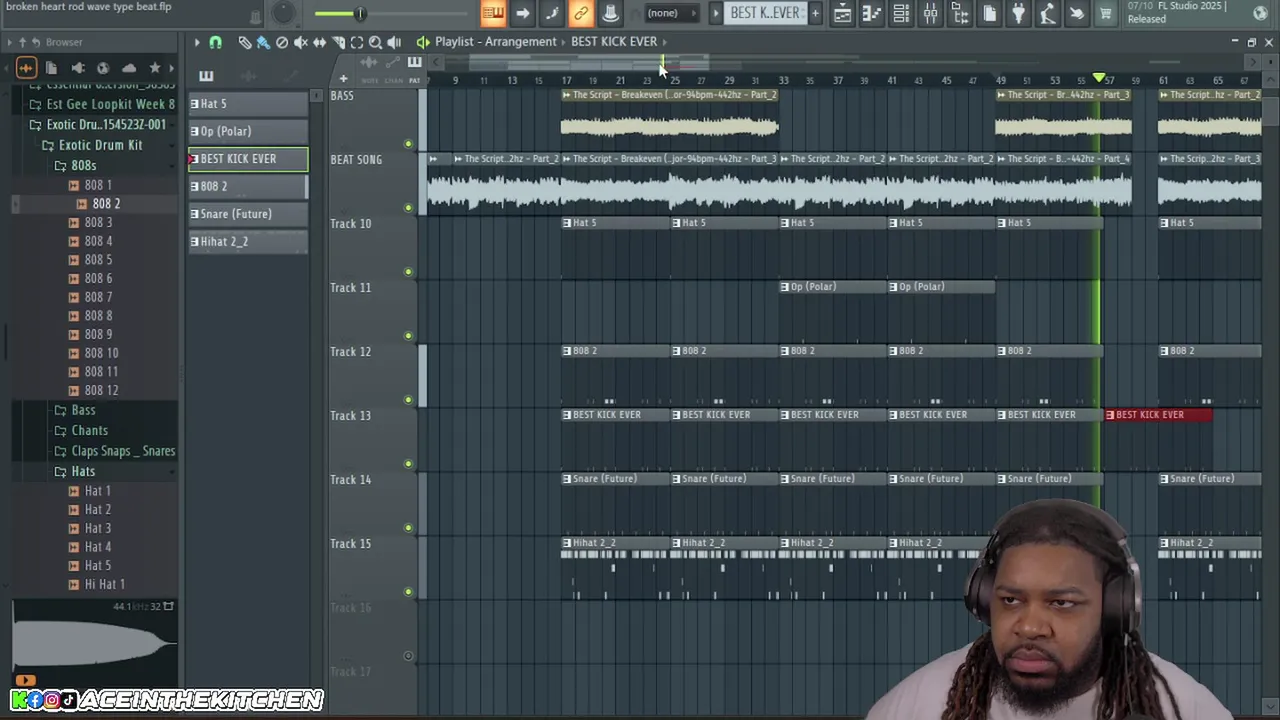The image size is (1280, 720).
Task: Select 808 2 pattern in picker
Action: tap(248, 186)
